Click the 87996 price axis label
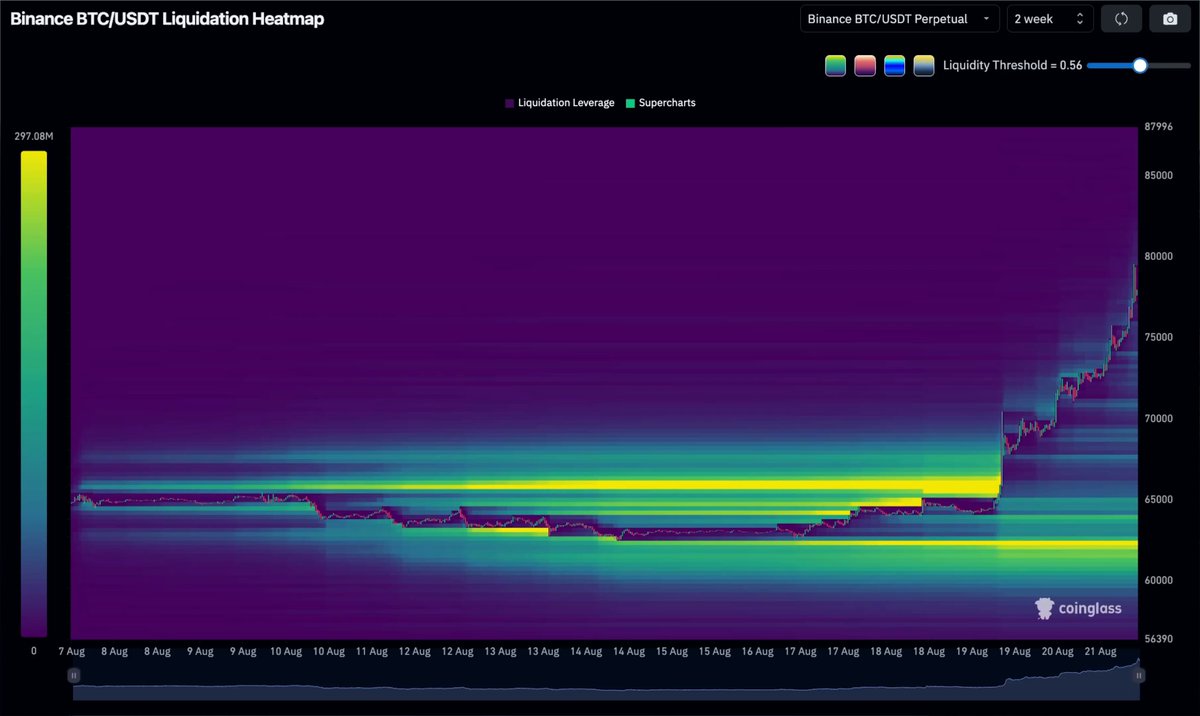 tap(1158, 126)
